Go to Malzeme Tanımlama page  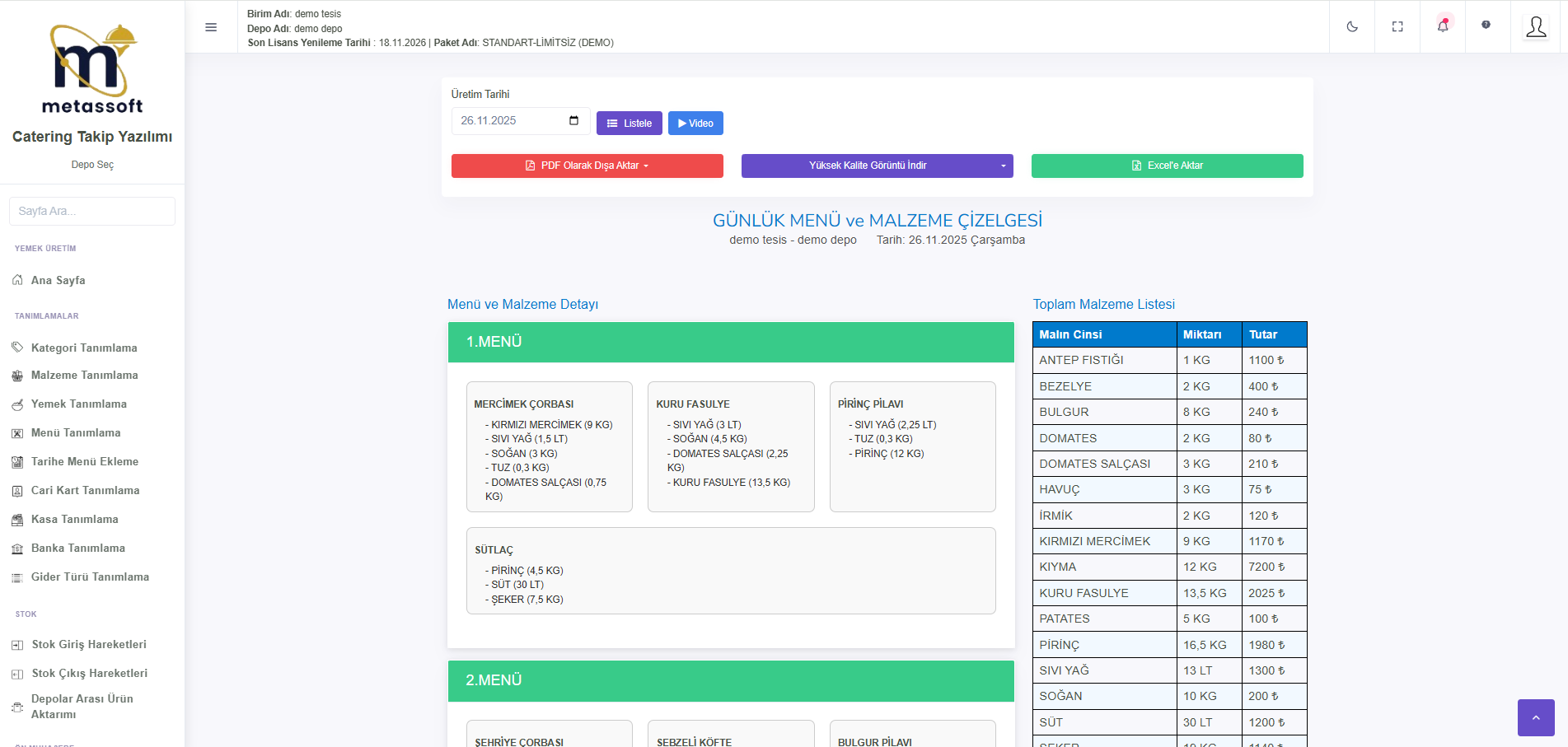pyautogui.click(x=84, y=376)
